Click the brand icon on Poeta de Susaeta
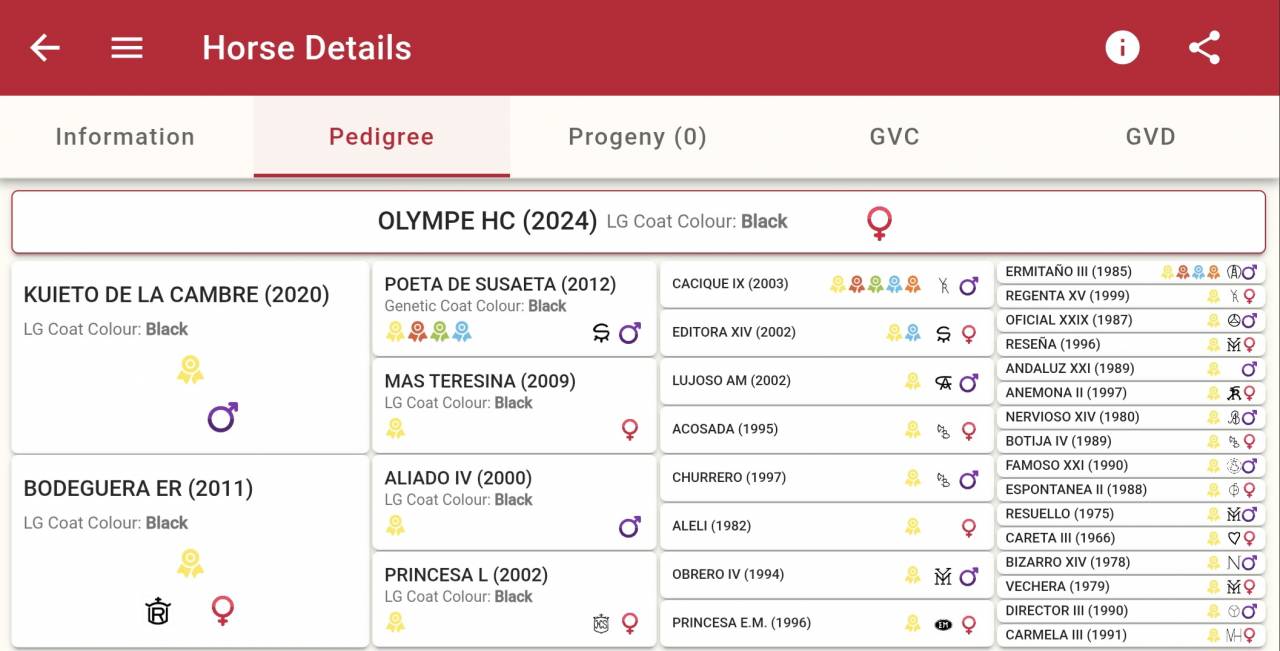Image resolution: width=1280 pixels, height=651 pixels. point(601,333)
